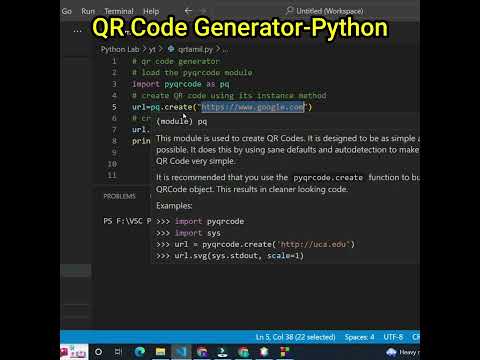The height and width of the screenshot is (360, 480).
Task: Click the Python file icon in breadcrumb
Action: (x=171, y=49)
